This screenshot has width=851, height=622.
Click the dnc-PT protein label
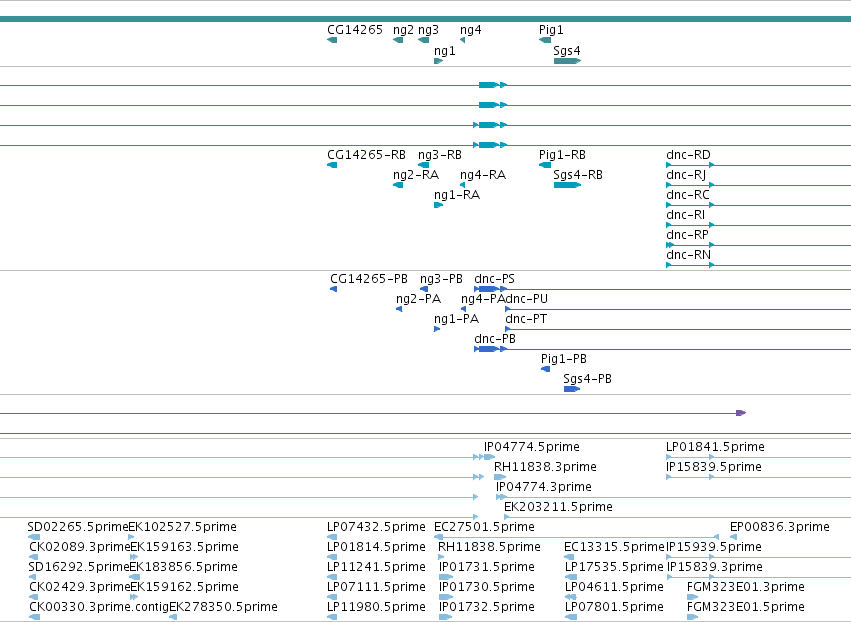click(526, 319)
